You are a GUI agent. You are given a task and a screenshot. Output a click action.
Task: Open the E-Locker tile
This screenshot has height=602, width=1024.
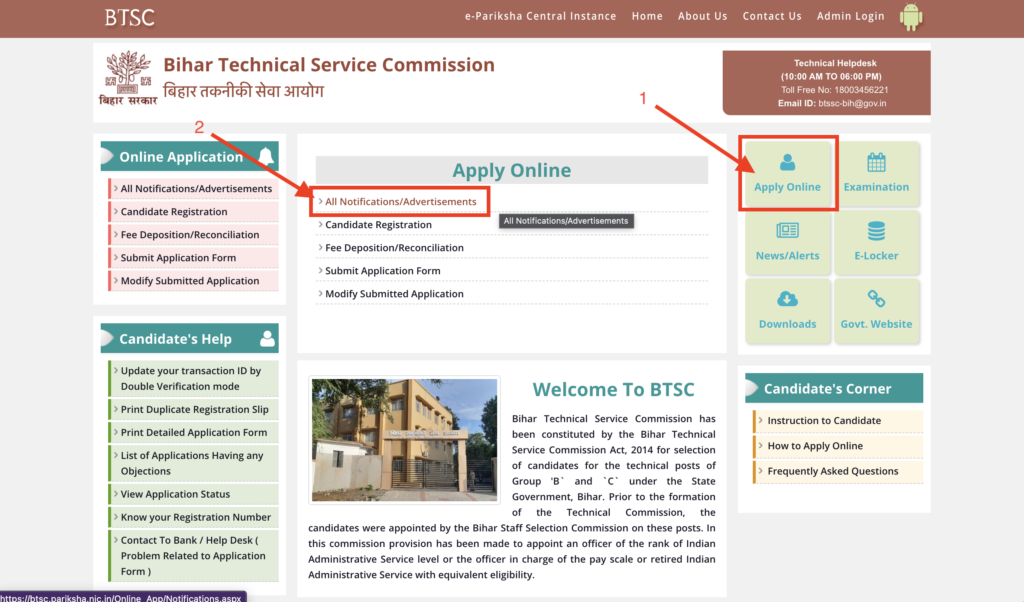pos(876,243)
